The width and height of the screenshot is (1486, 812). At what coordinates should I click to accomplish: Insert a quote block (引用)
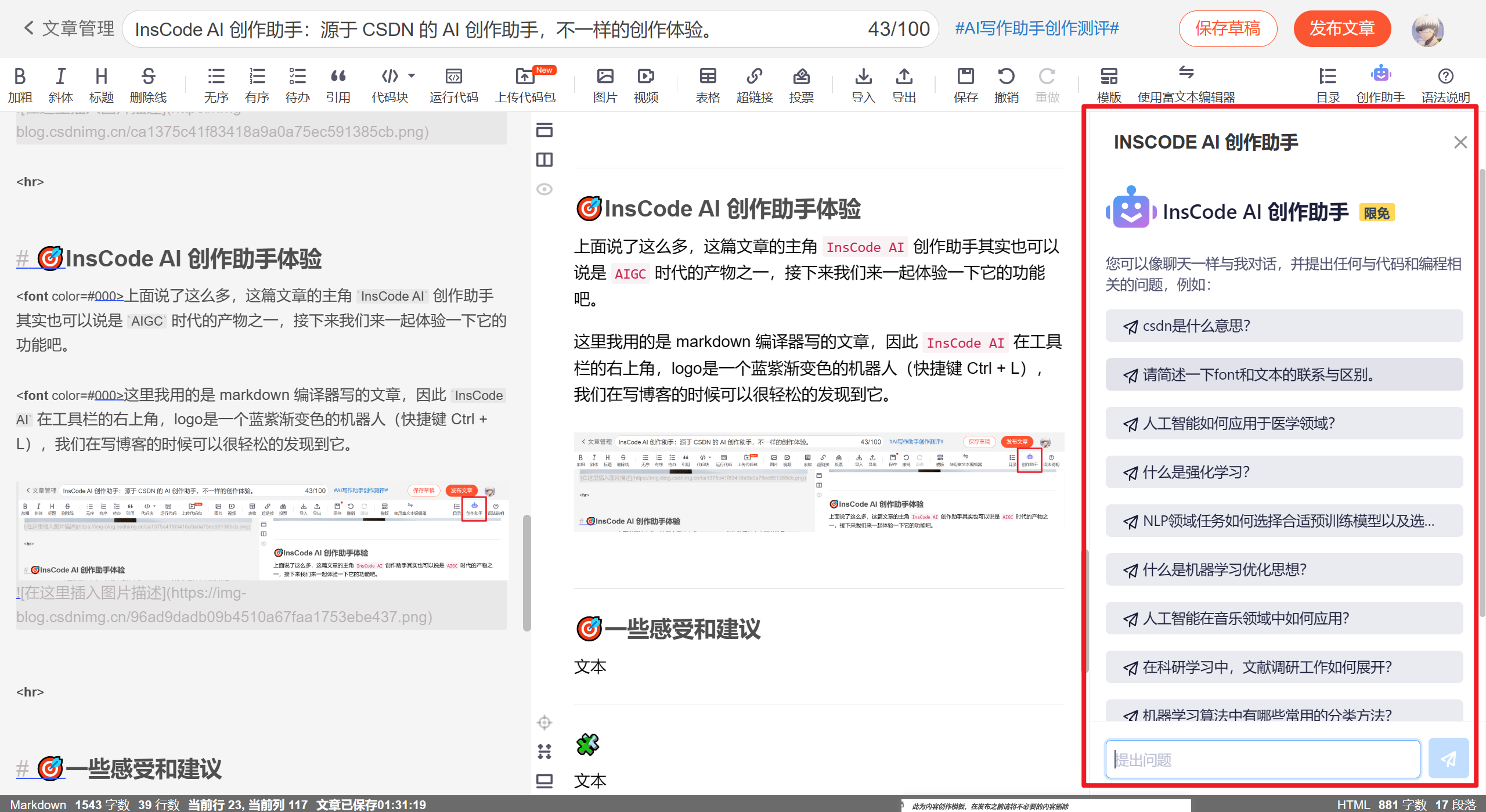[338, 85]
